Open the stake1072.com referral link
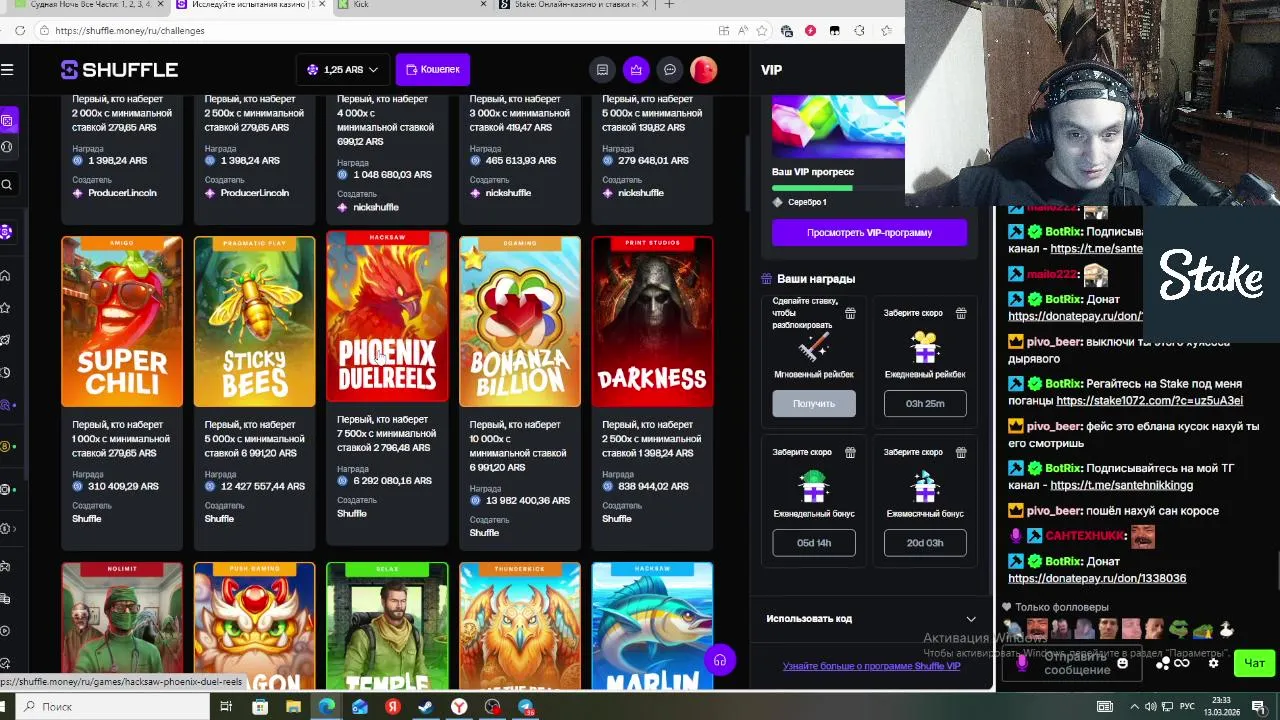 1149,401
